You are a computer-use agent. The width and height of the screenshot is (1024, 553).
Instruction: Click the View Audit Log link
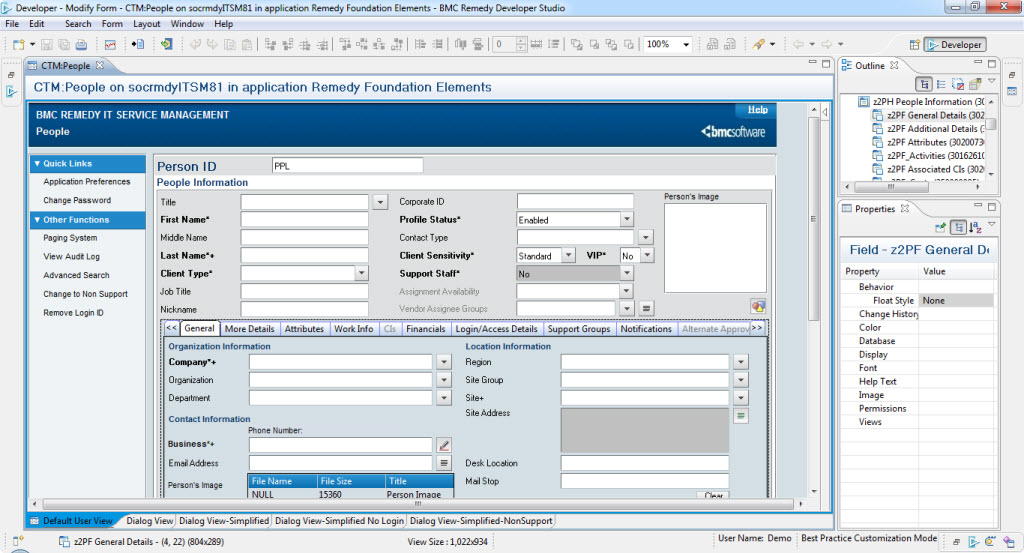click(x=71, y=257)
